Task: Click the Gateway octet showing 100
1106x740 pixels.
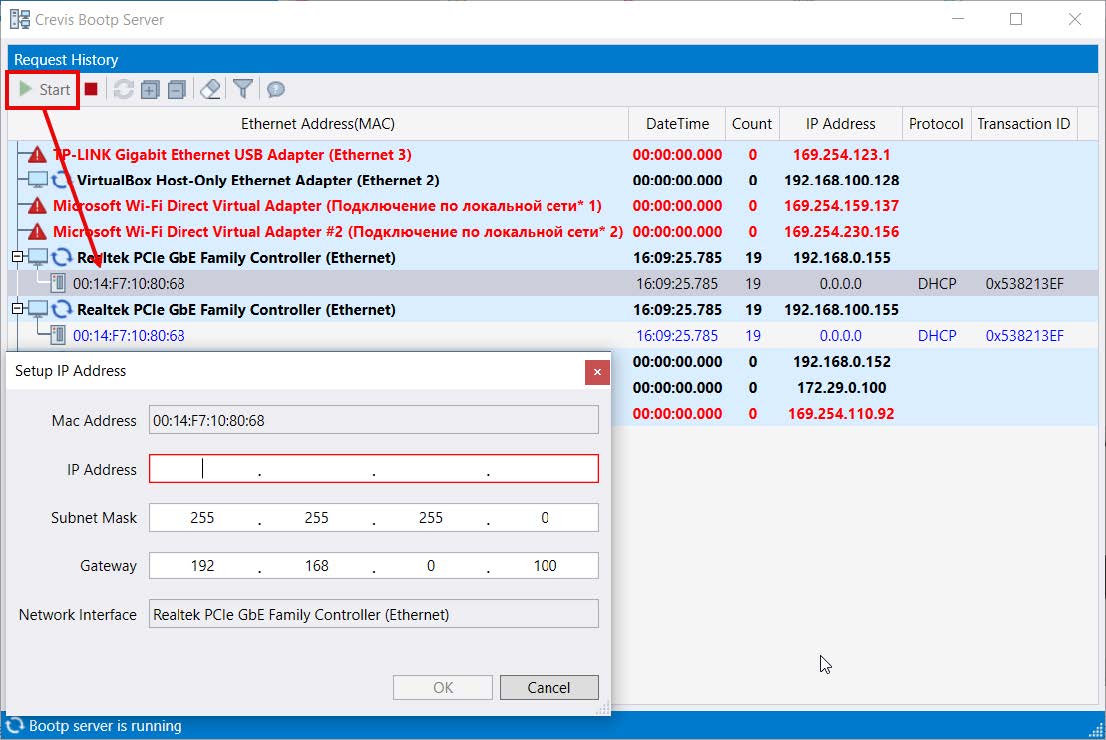Action: [545, 566]
